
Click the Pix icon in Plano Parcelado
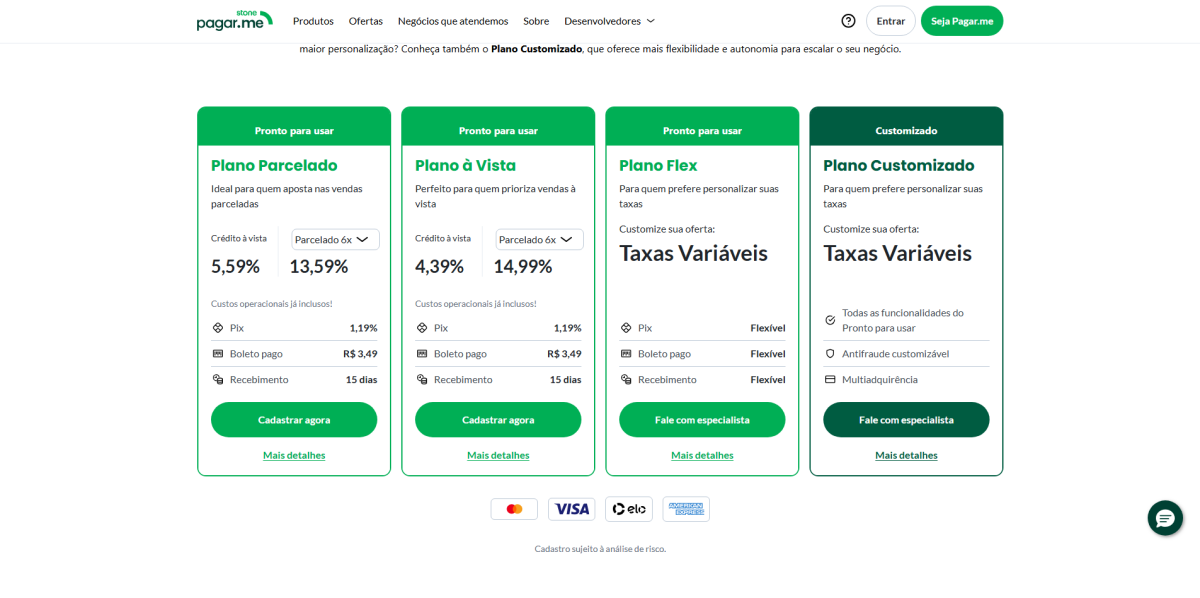click(x=217, y=328)
